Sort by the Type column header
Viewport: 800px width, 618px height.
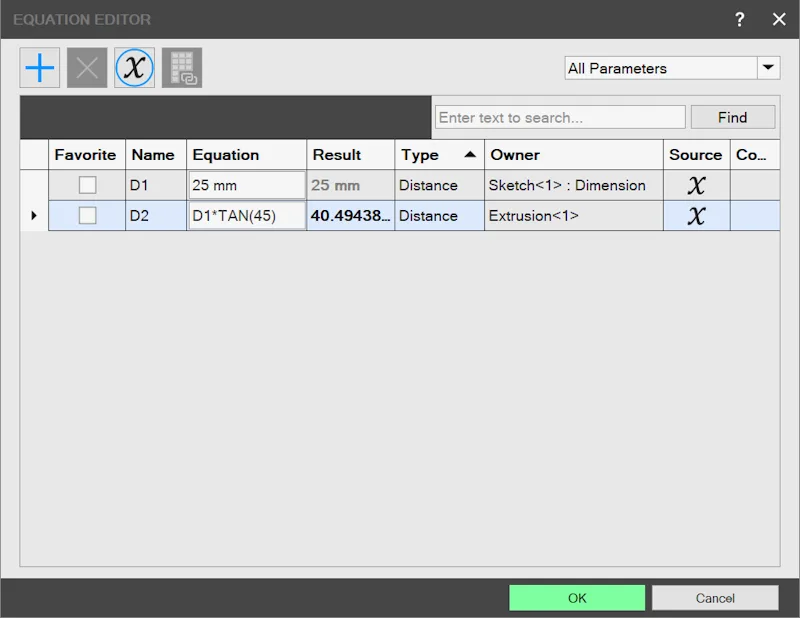(x=439, y=155)
